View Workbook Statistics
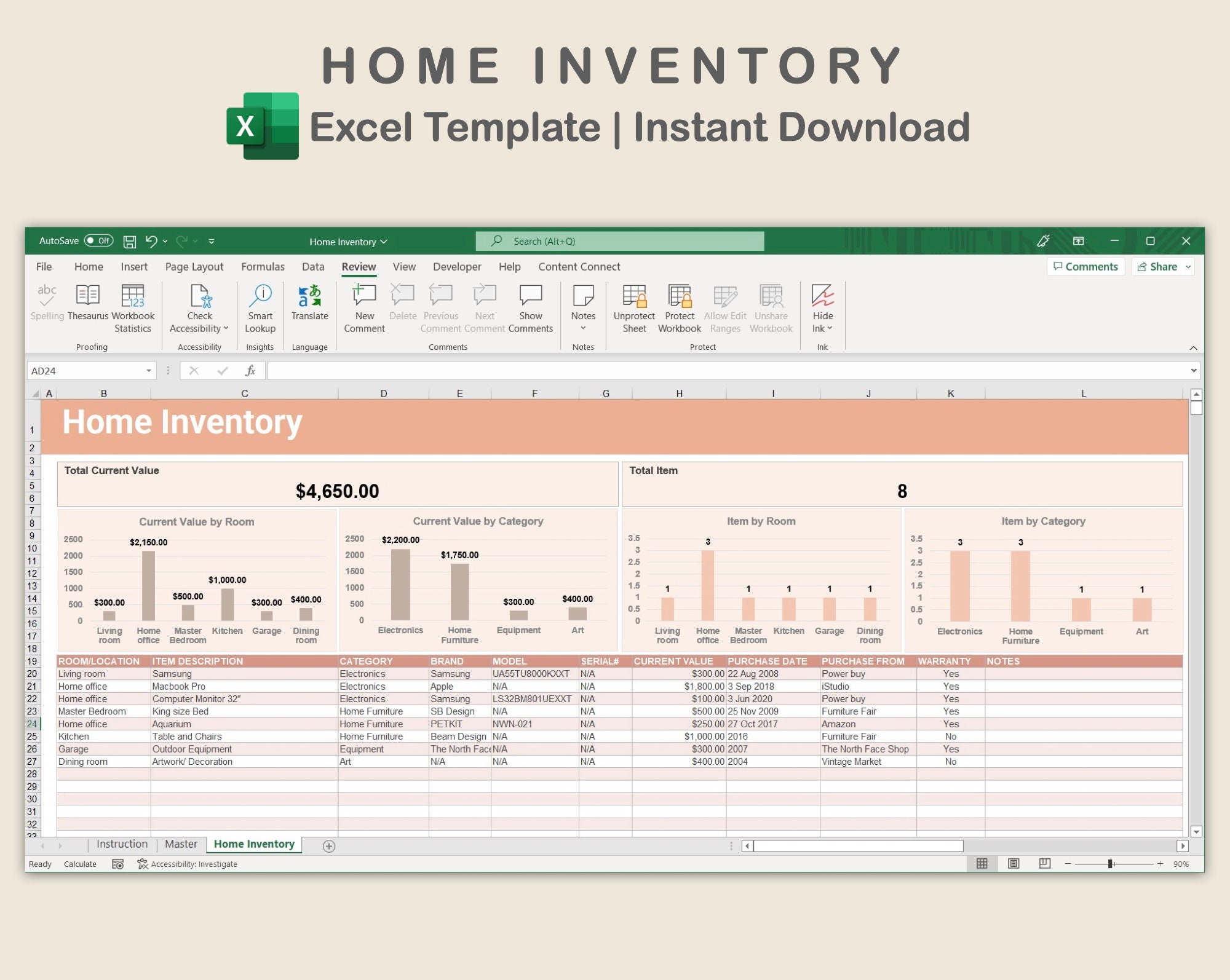 (133, 306)
